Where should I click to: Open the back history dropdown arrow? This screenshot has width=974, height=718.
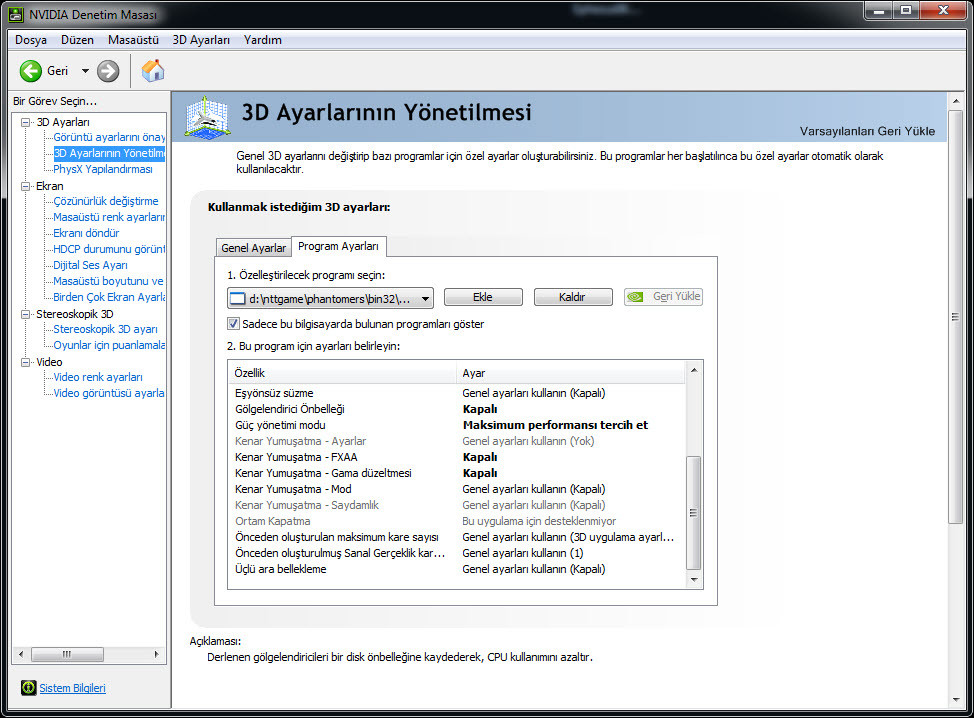[x=85, y=71]
